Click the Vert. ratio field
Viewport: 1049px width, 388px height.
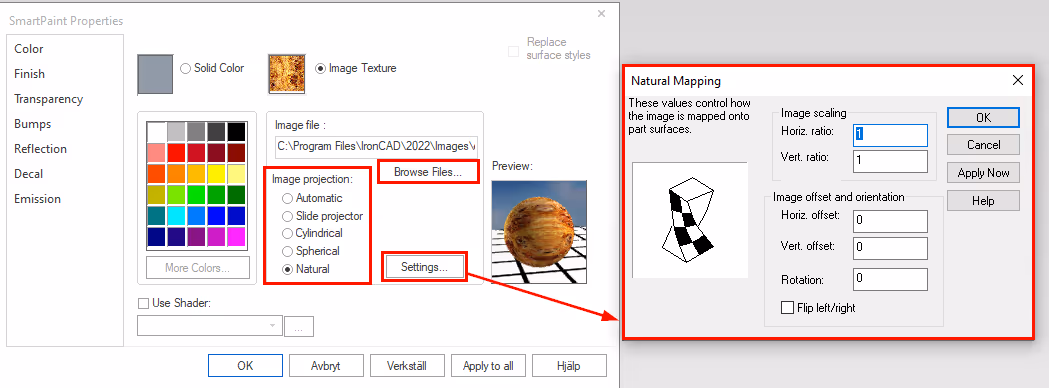pos(890,161)
